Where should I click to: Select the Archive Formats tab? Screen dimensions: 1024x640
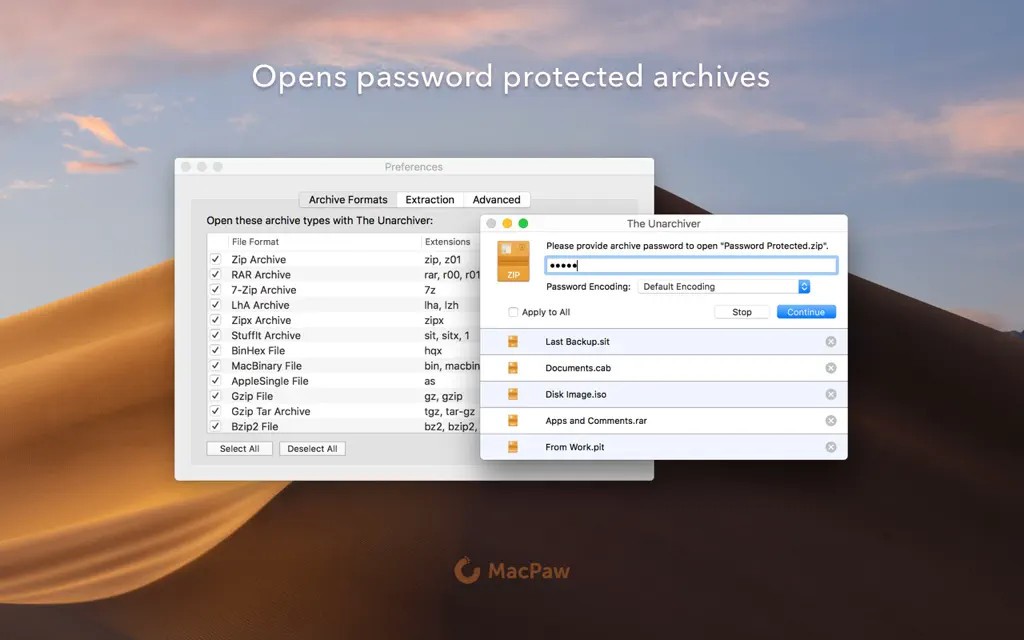coord(348,200)
